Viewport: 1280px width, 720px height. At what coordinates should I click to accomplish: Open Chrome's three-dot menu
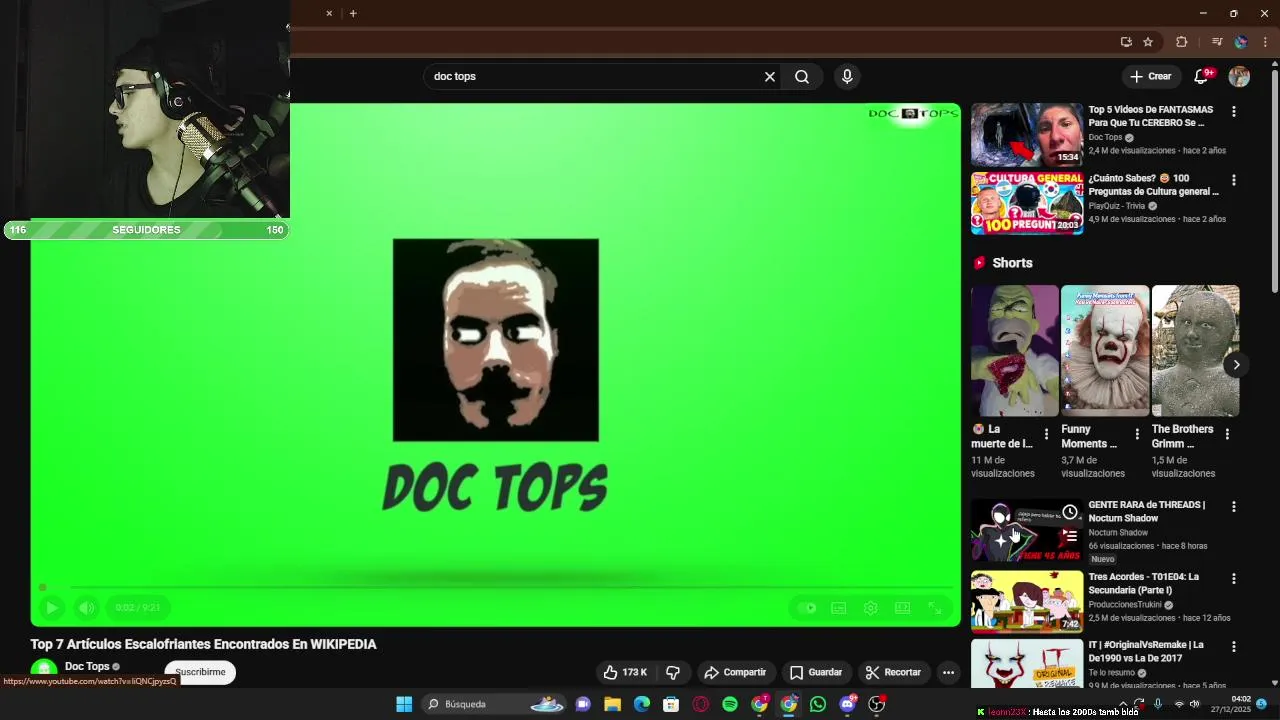tap(1266, 42)
